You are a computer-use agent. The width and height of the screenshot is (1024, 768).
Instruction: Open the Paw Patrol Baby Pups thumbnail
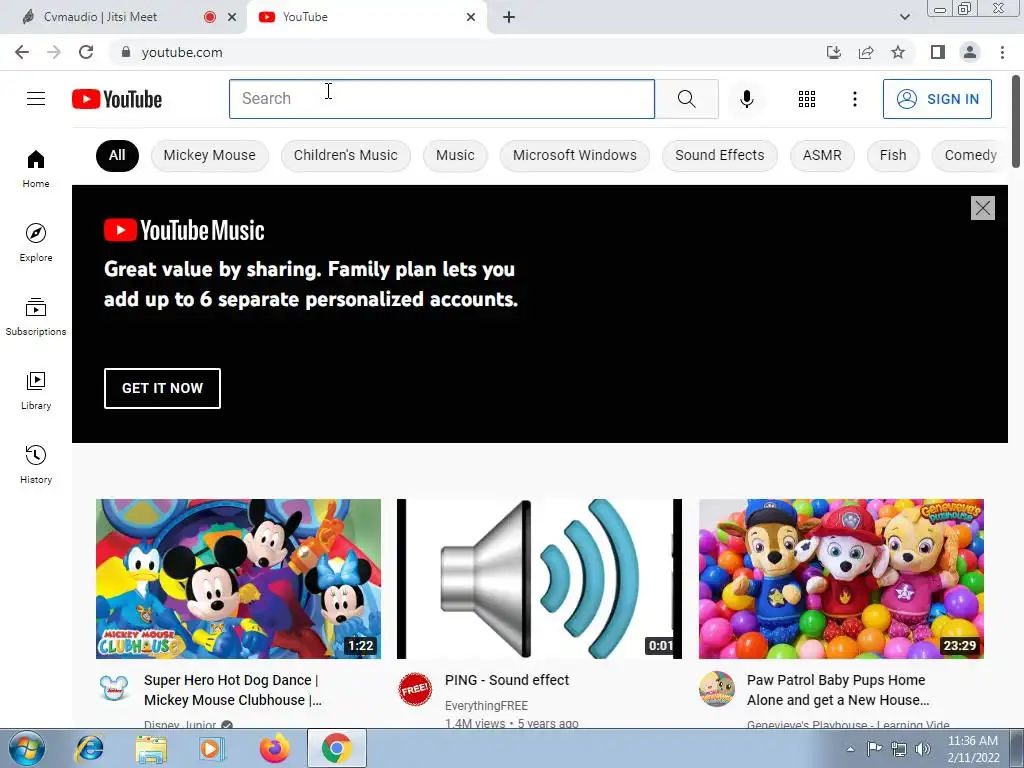point(841,579)
